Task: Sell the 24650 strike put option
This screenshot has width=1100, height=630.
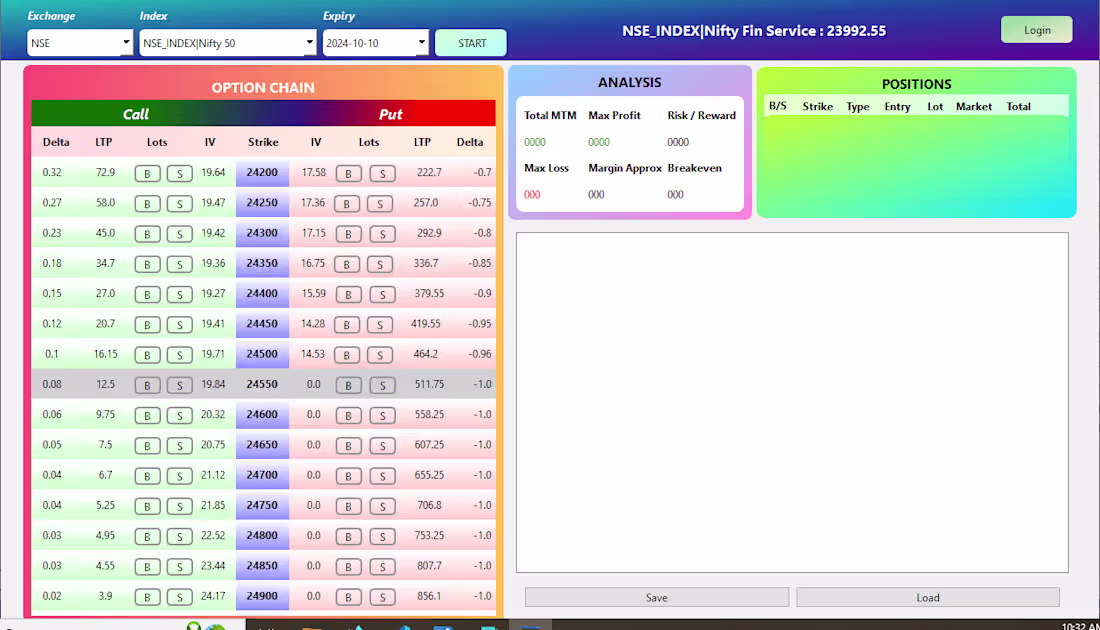Action: coord(381,445)
